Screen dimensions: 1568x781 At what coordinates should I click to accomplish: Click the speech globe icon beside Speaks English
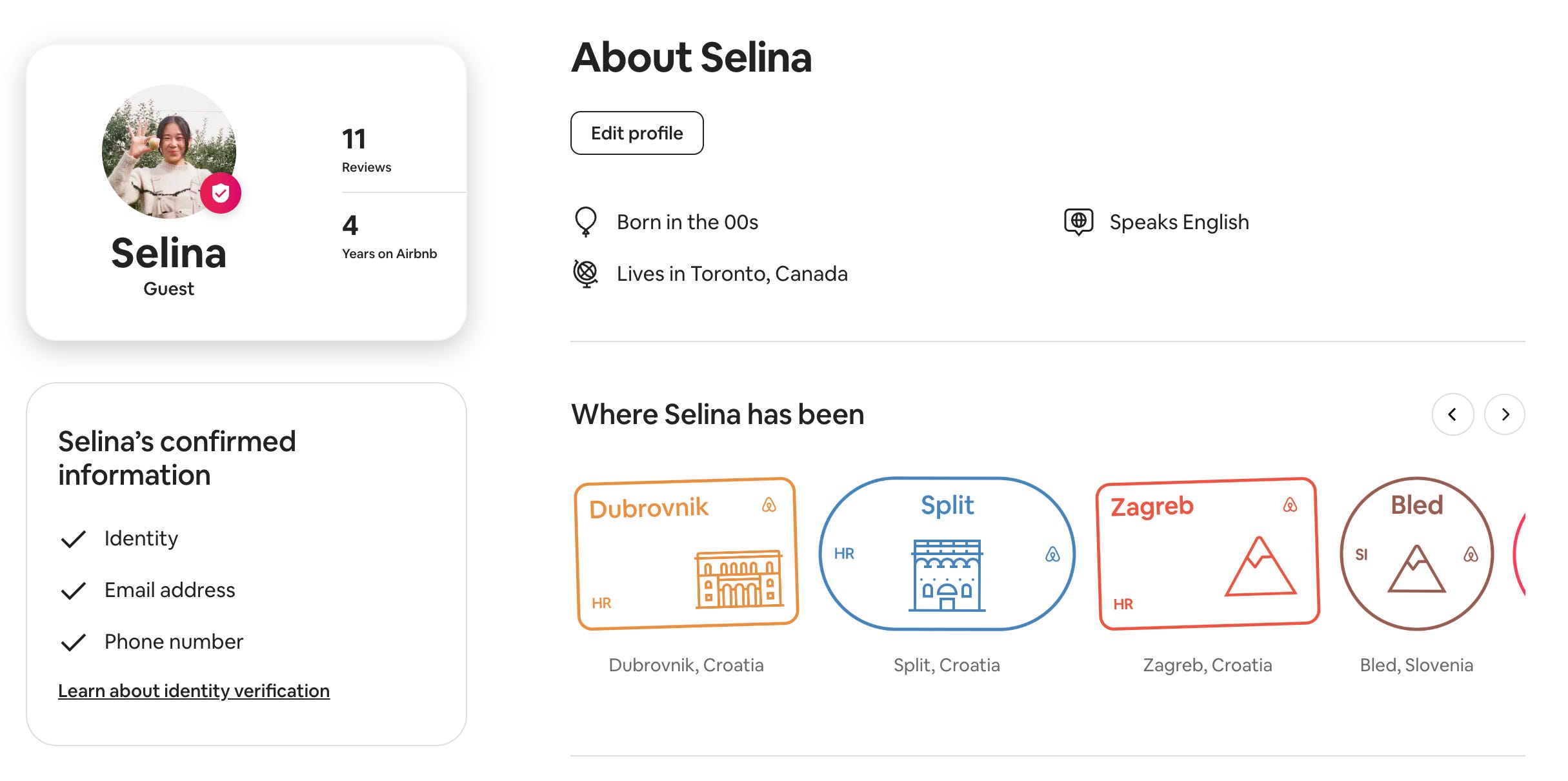pyautogui.click(x=1078, y=221)
